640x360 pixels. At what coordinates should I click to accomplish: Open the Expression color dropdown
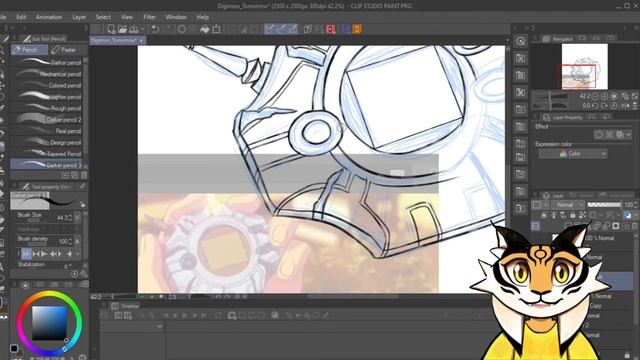(573, 154)
